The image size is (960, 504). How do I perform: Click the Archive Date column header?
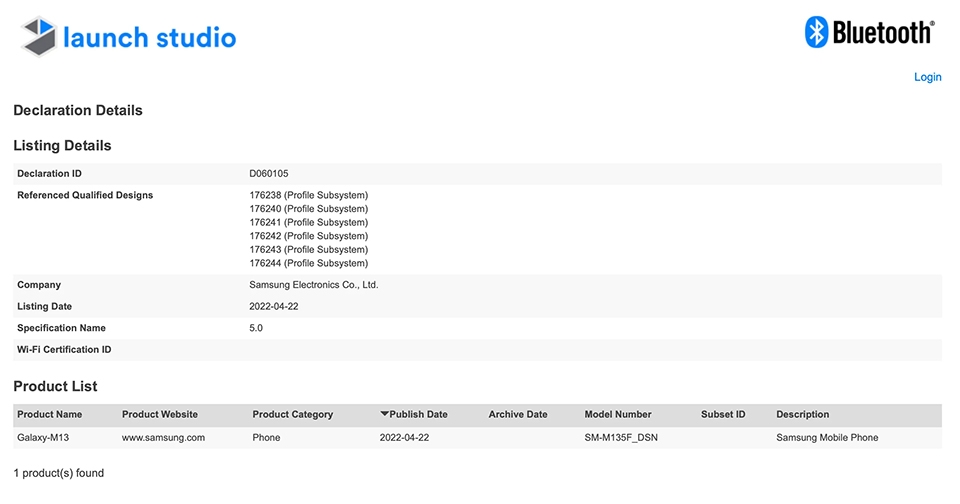click(518, 415)
